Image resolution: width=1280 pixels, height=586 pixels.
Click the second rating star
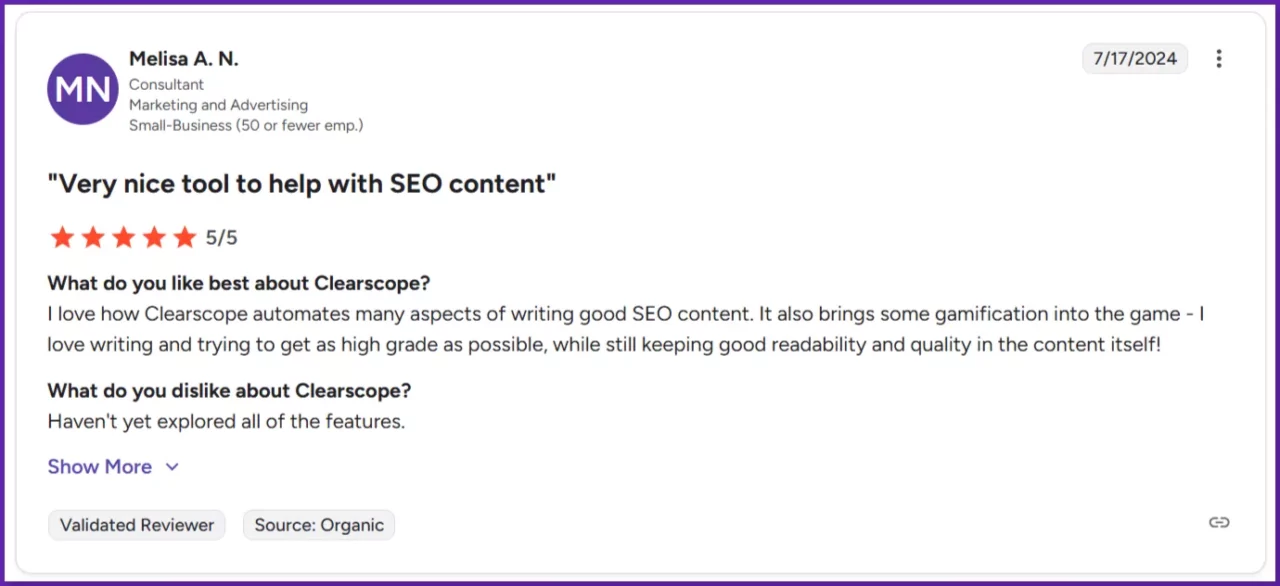(93, 237)
